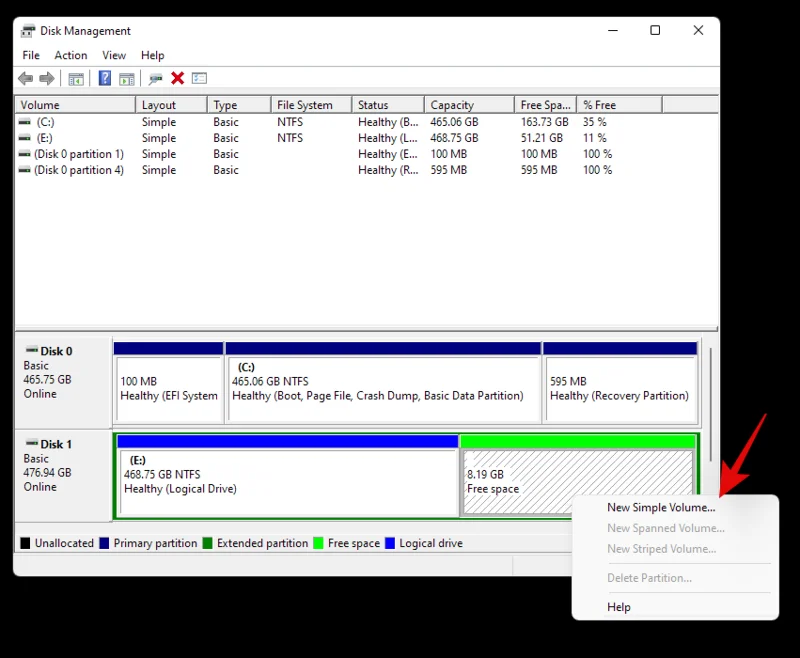
Task: Click the 595 MB Recovery Partition block
Action: [x=620, y=383]
